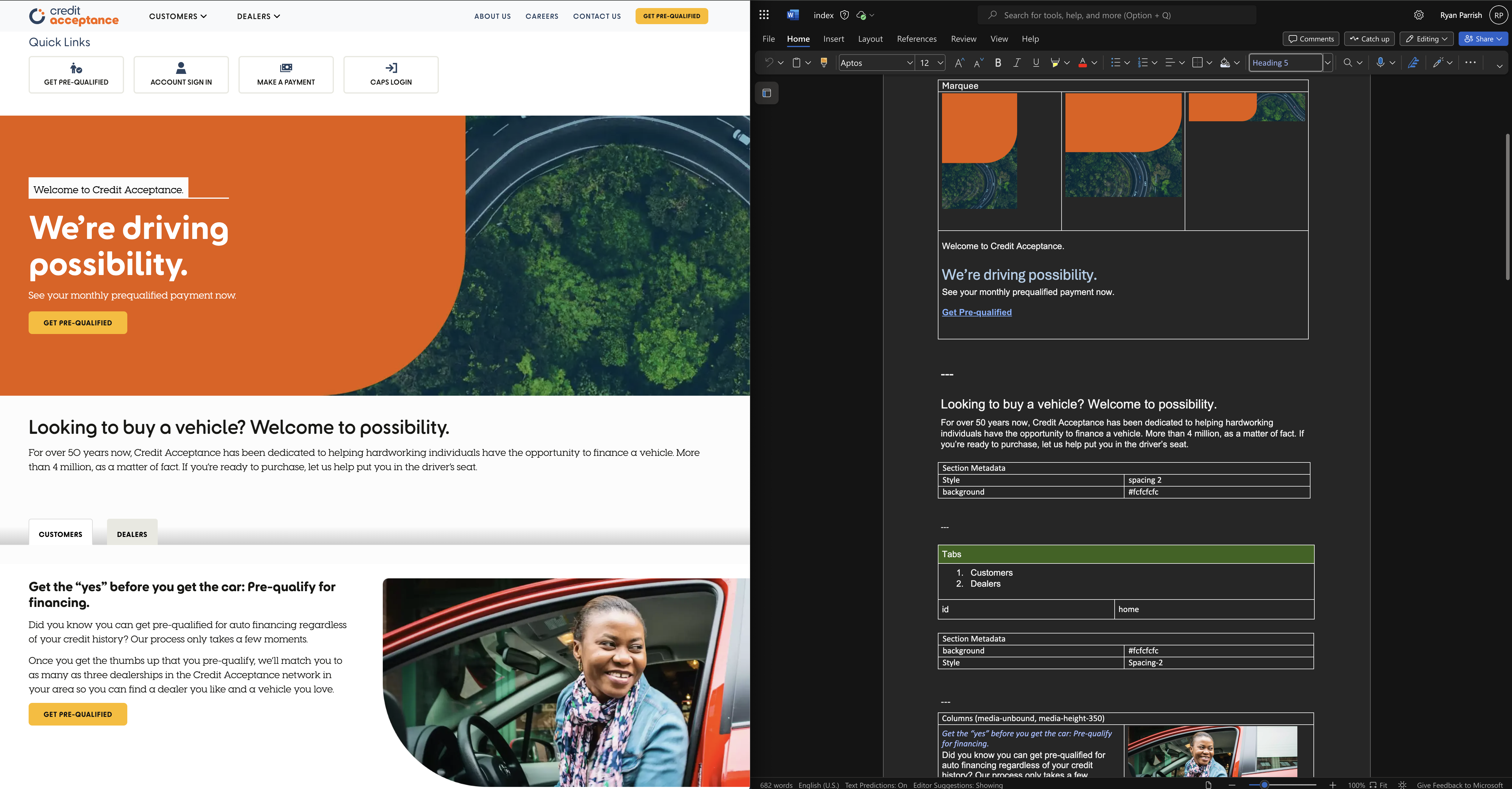Screen dimensions: 1512x789
Task: Click CONTACT US in website header
Action: (597, 16)
